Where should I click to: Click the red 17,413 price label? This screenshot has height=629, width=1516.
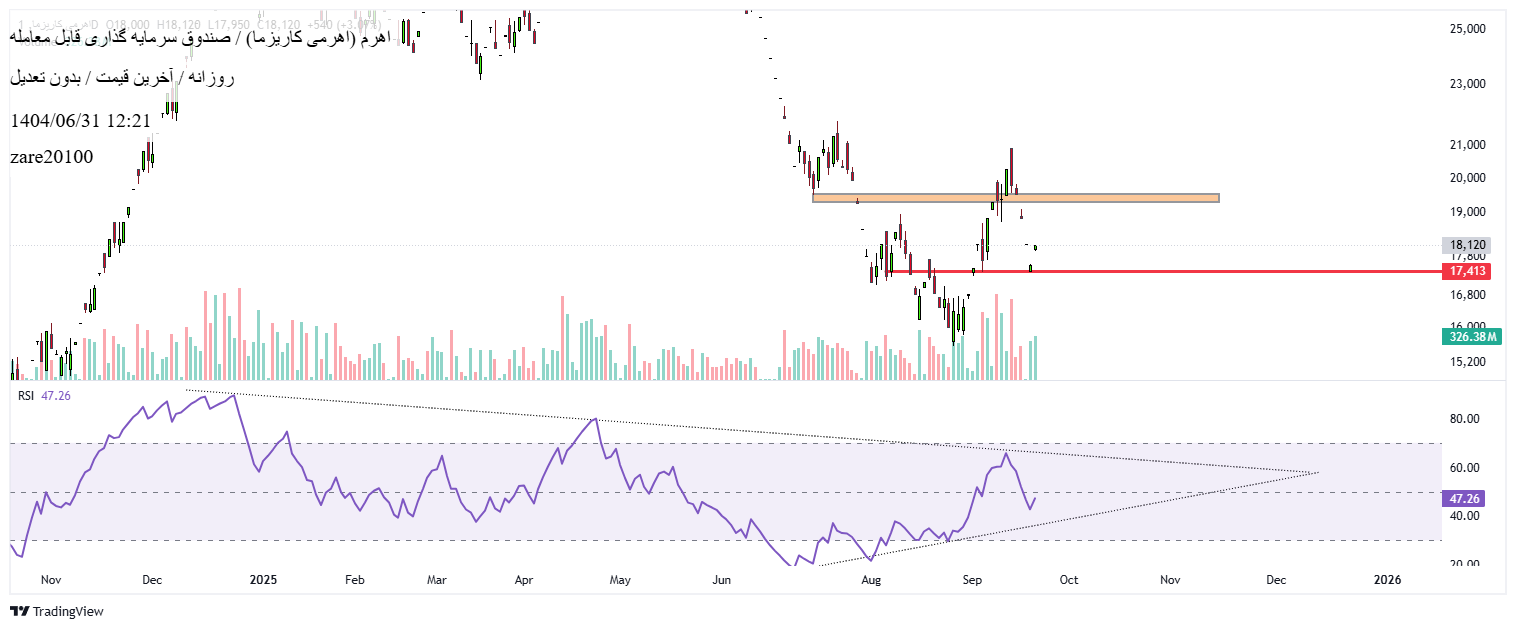[x=1467, y=271]
